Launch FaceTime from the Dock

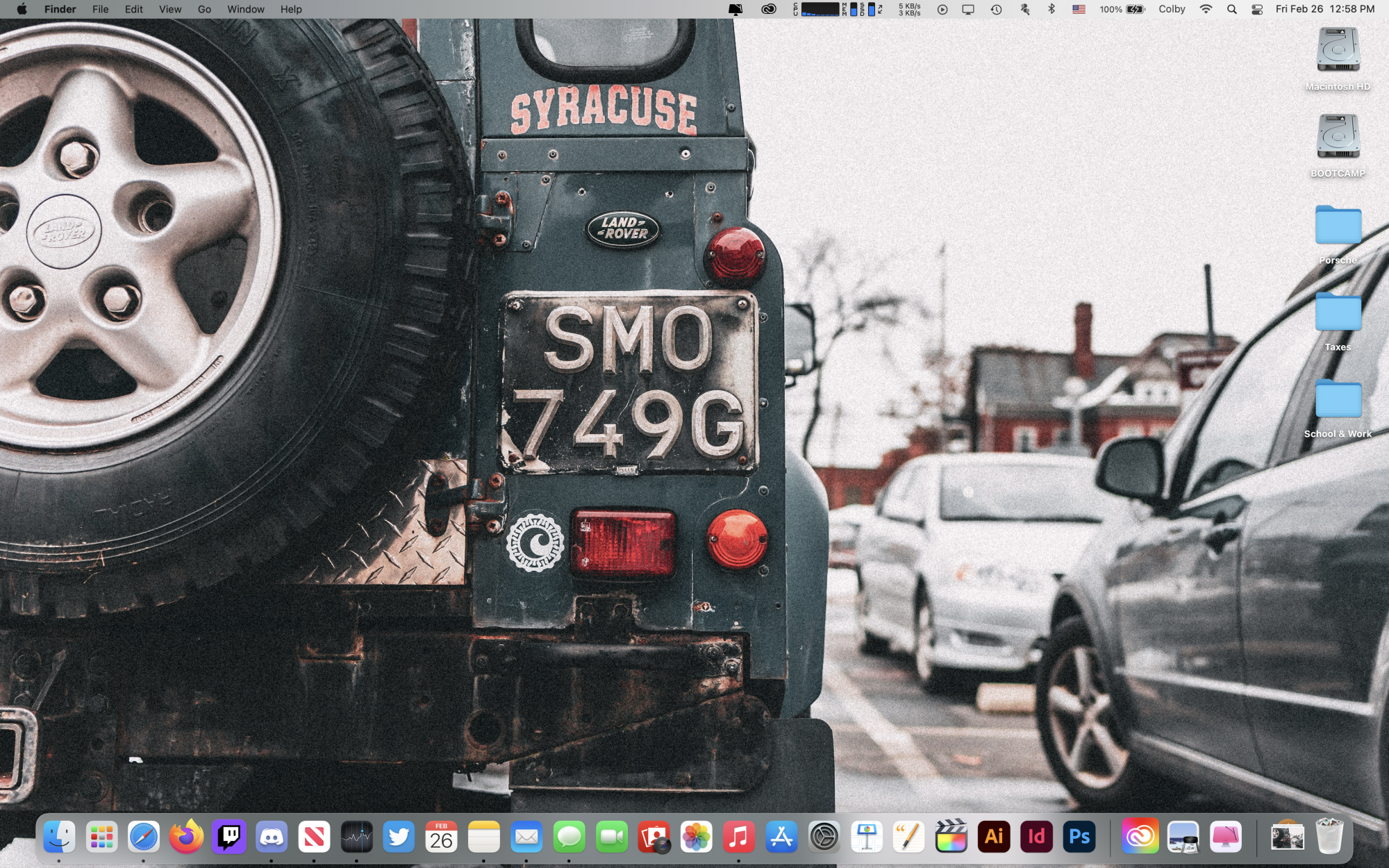[x=611, y=837]
